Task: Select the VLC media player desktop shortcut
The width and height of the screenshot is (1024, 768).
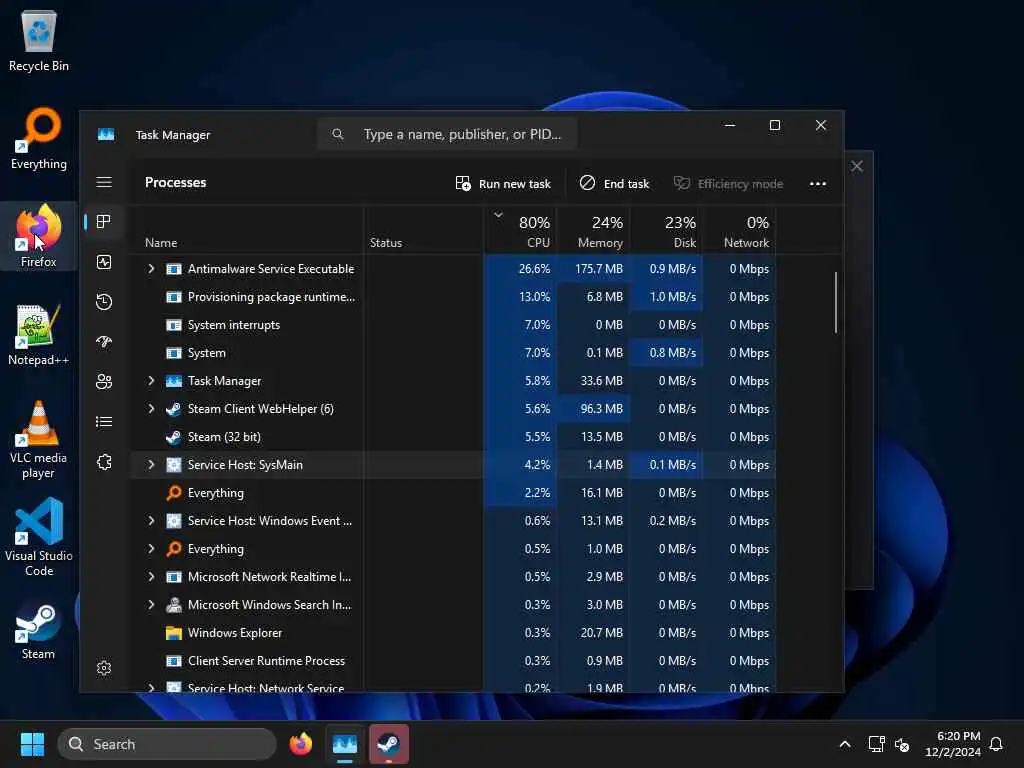Action: (39, 440)
